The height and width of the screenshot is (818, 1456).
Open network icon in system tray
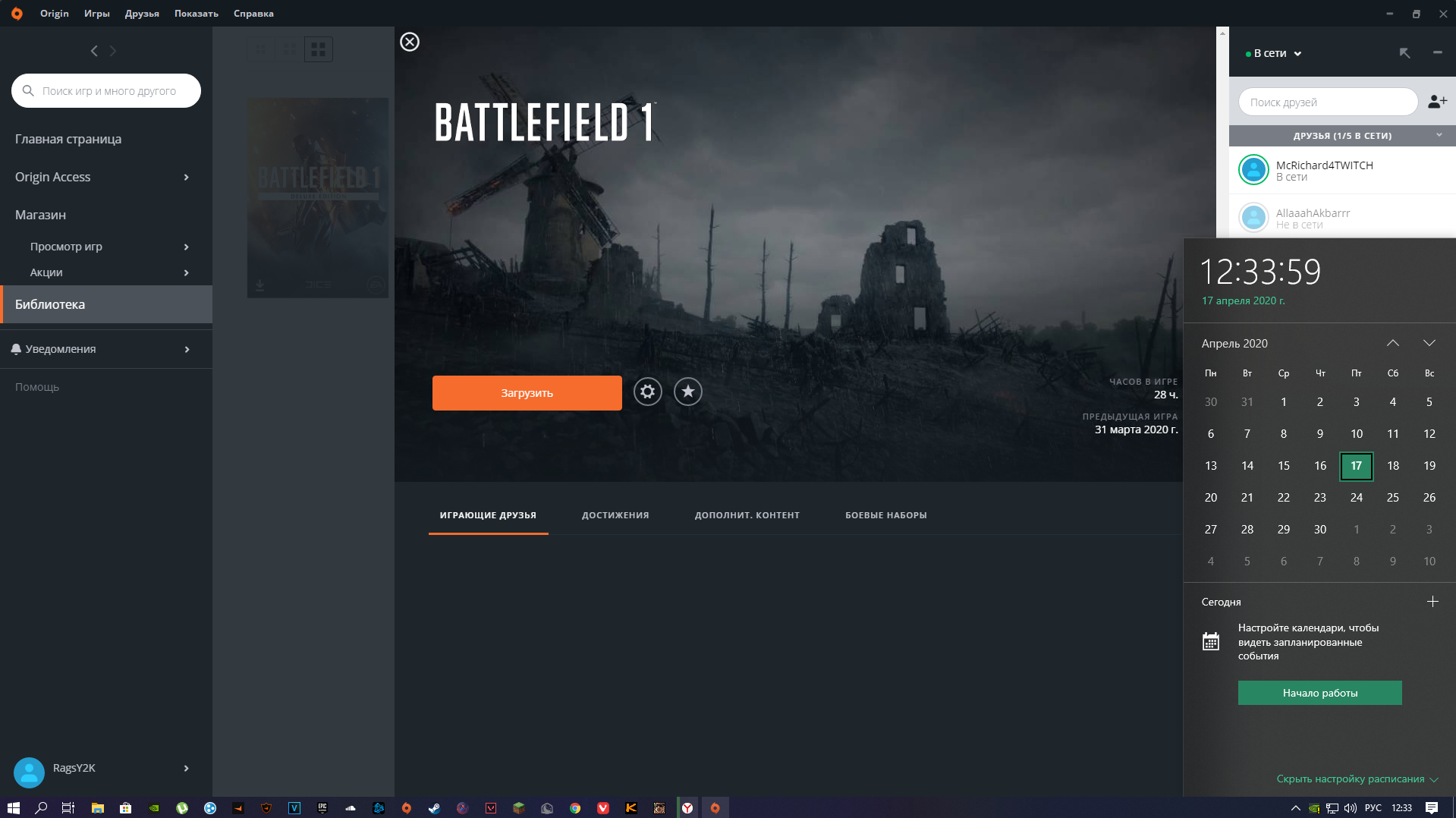pyautogui.click(x=1332, y=808)
